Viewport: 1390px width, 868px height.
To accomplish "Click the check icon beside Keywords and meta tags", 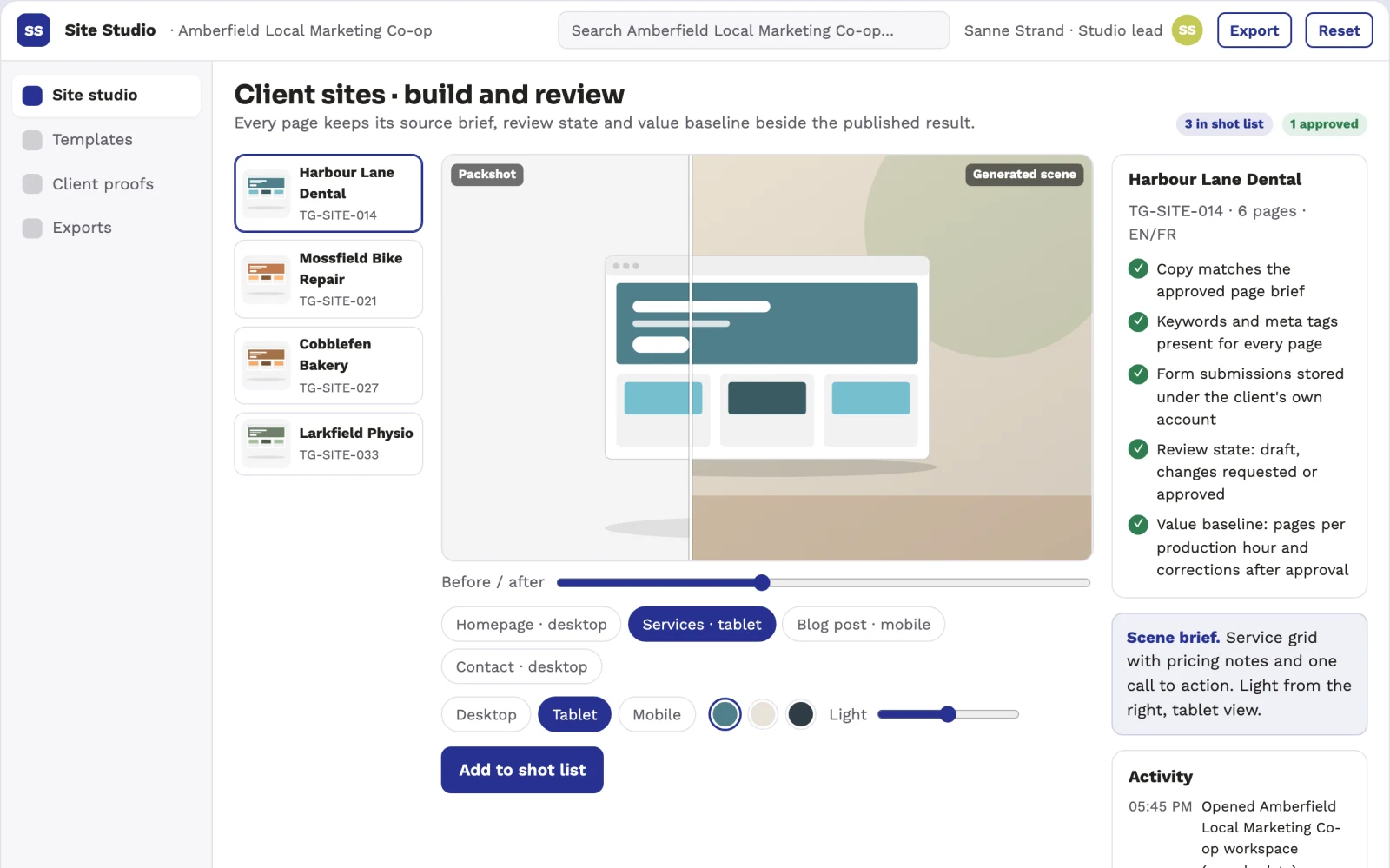I will pyautogui.click(x=1138, y=321).
